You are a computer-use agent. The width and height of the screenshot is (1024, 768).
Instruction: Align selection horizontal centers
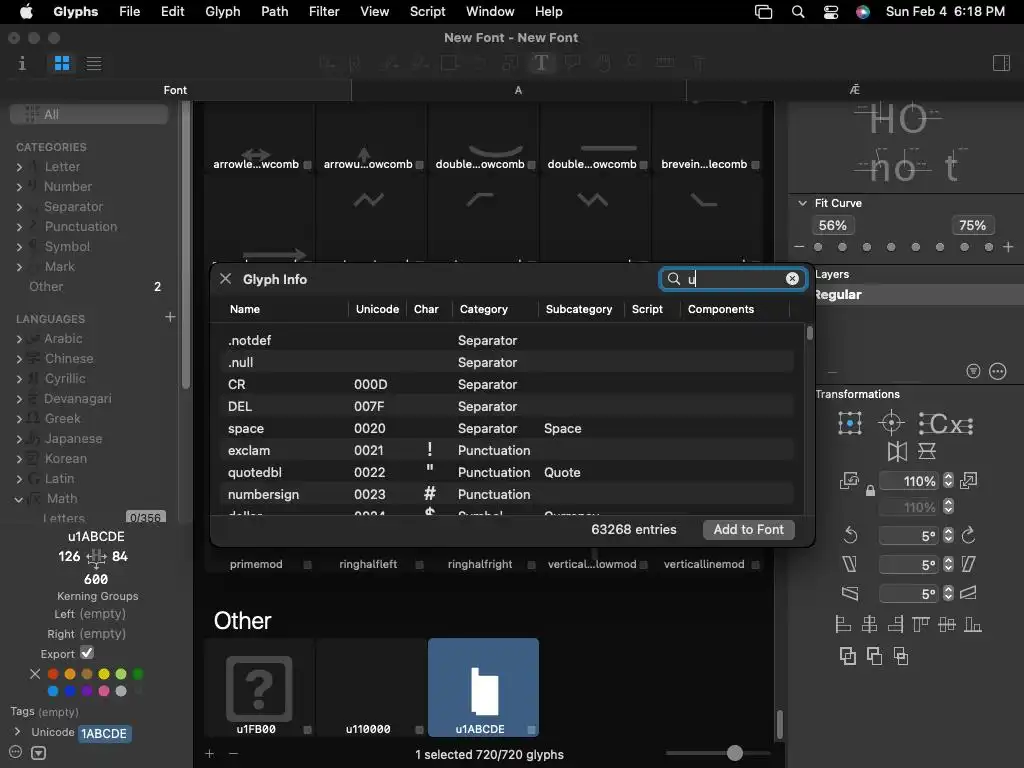point(869,625)
